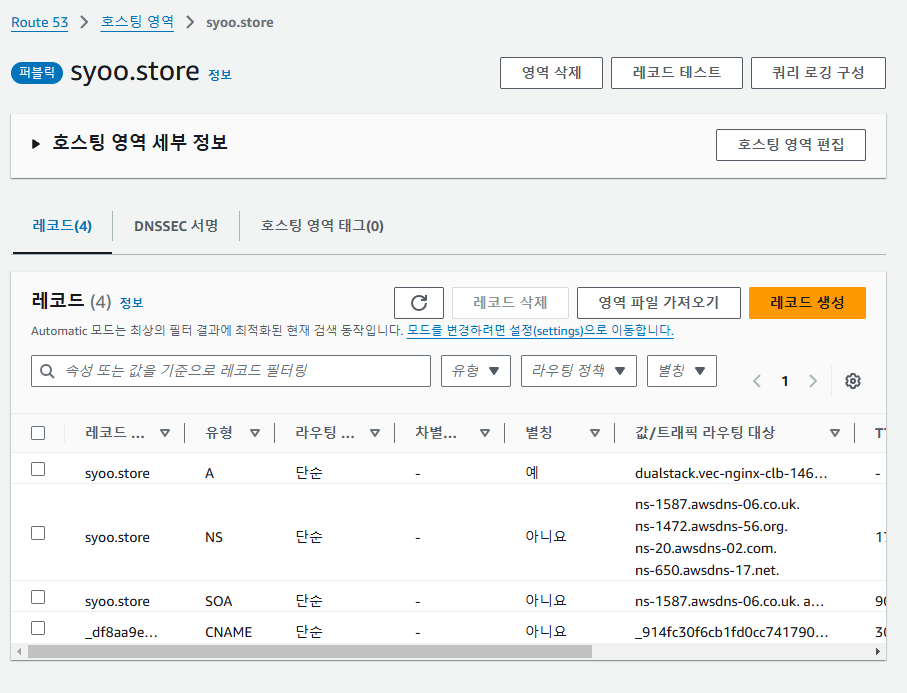The width and height of the screenshot is (907, 693).
Task: Sort by 라우팅 column arrow
Action: pyautogui.click(x=375, y=433)
